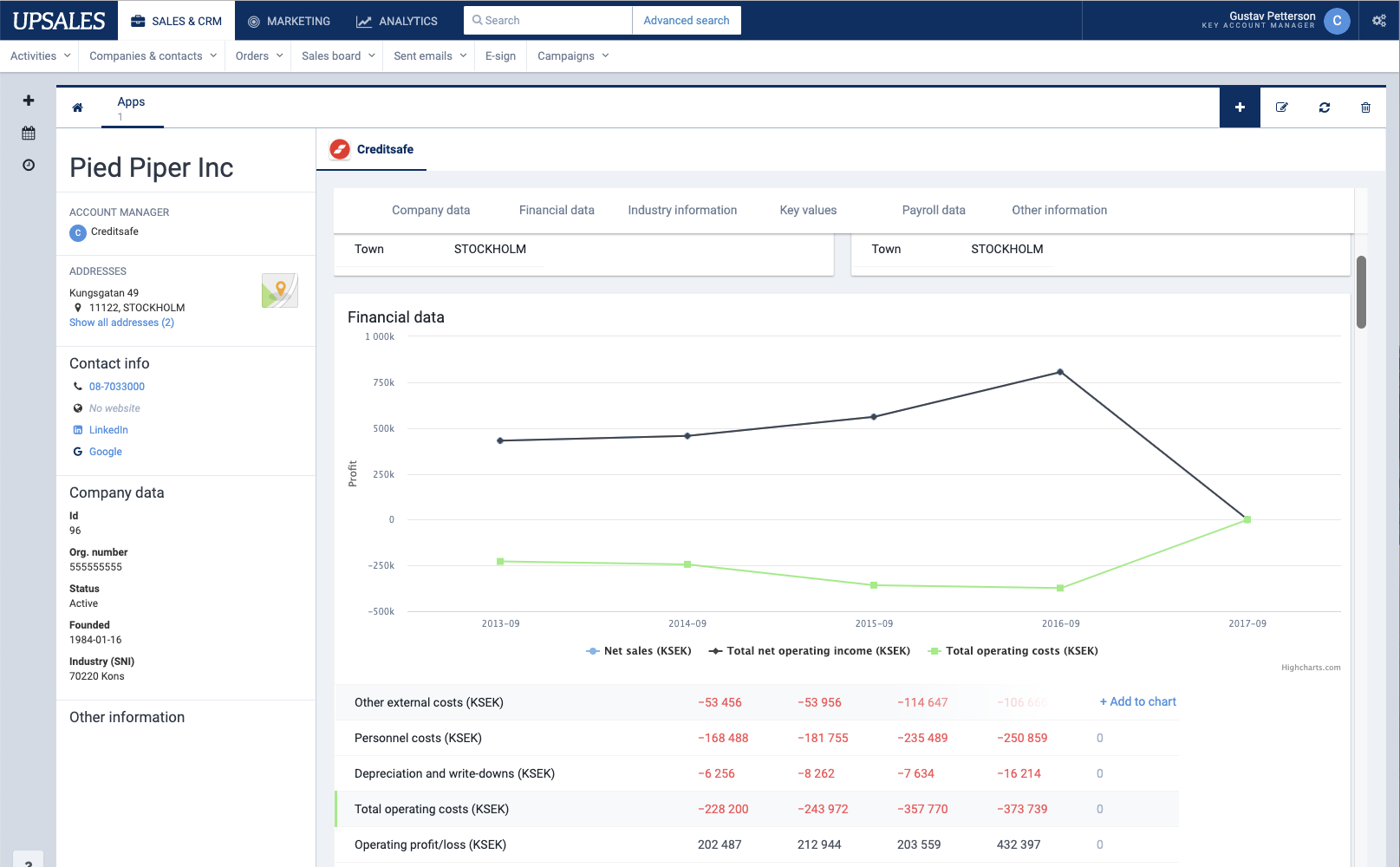This screenshot has width=1400, height=867.
Task: Go to home icon tab
Action: click(x=78, y=108)
